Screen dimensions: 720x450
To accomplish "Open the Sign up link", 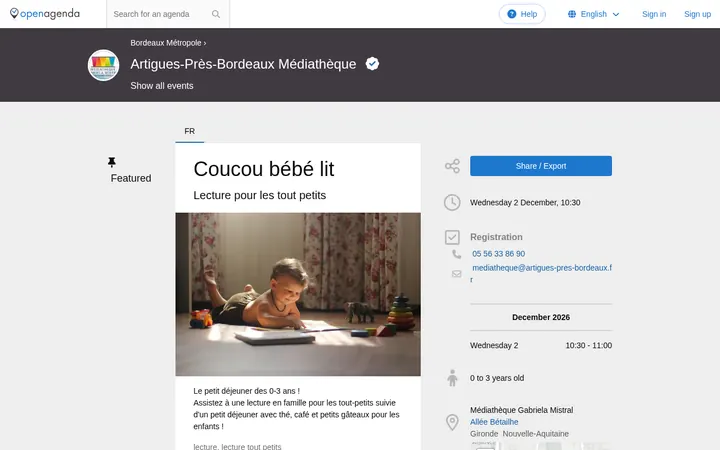I will point(697,14).
